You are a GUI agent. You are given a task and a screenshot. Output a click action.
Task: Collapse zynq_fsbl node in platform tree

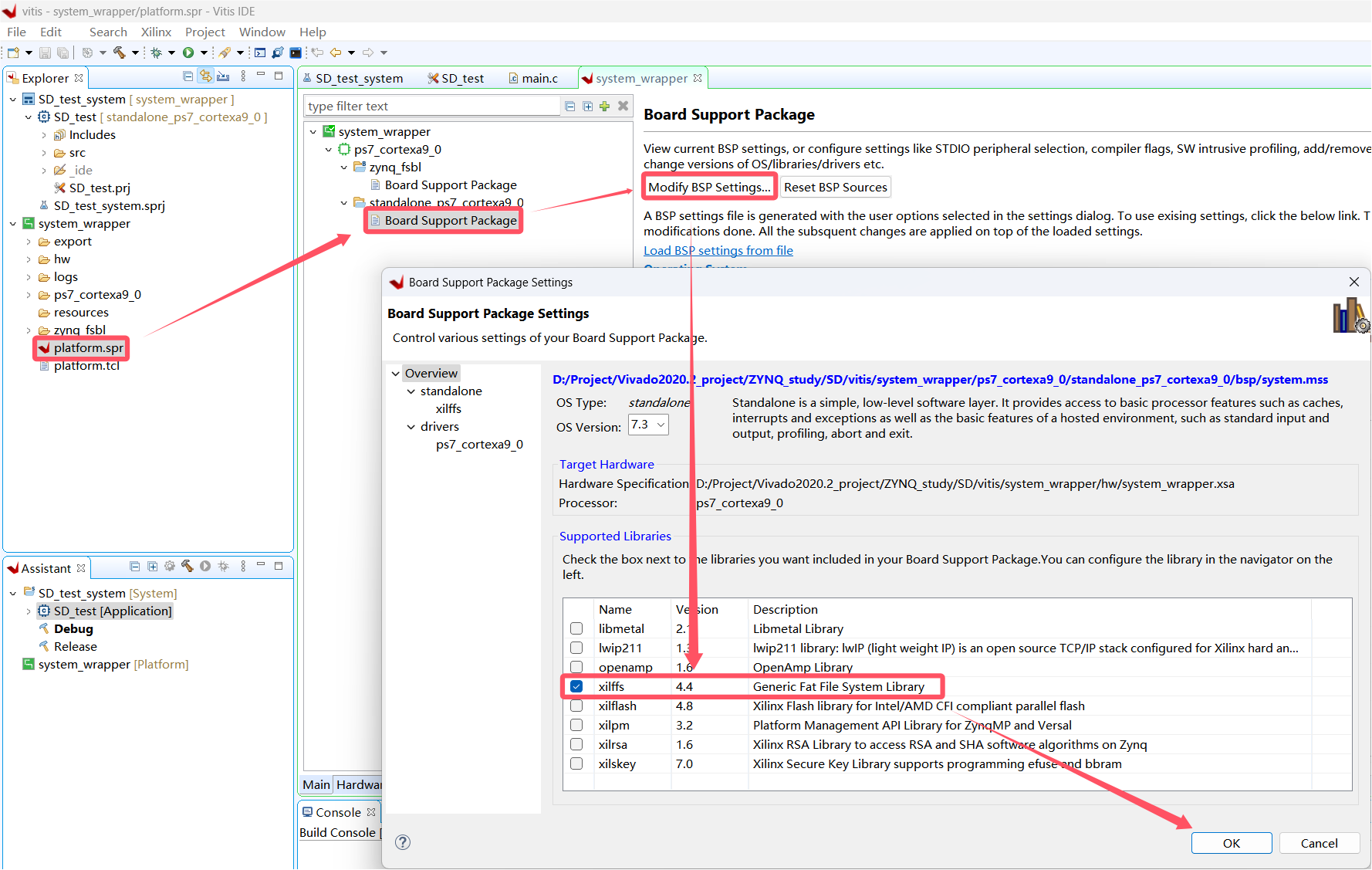click(344, 168)
